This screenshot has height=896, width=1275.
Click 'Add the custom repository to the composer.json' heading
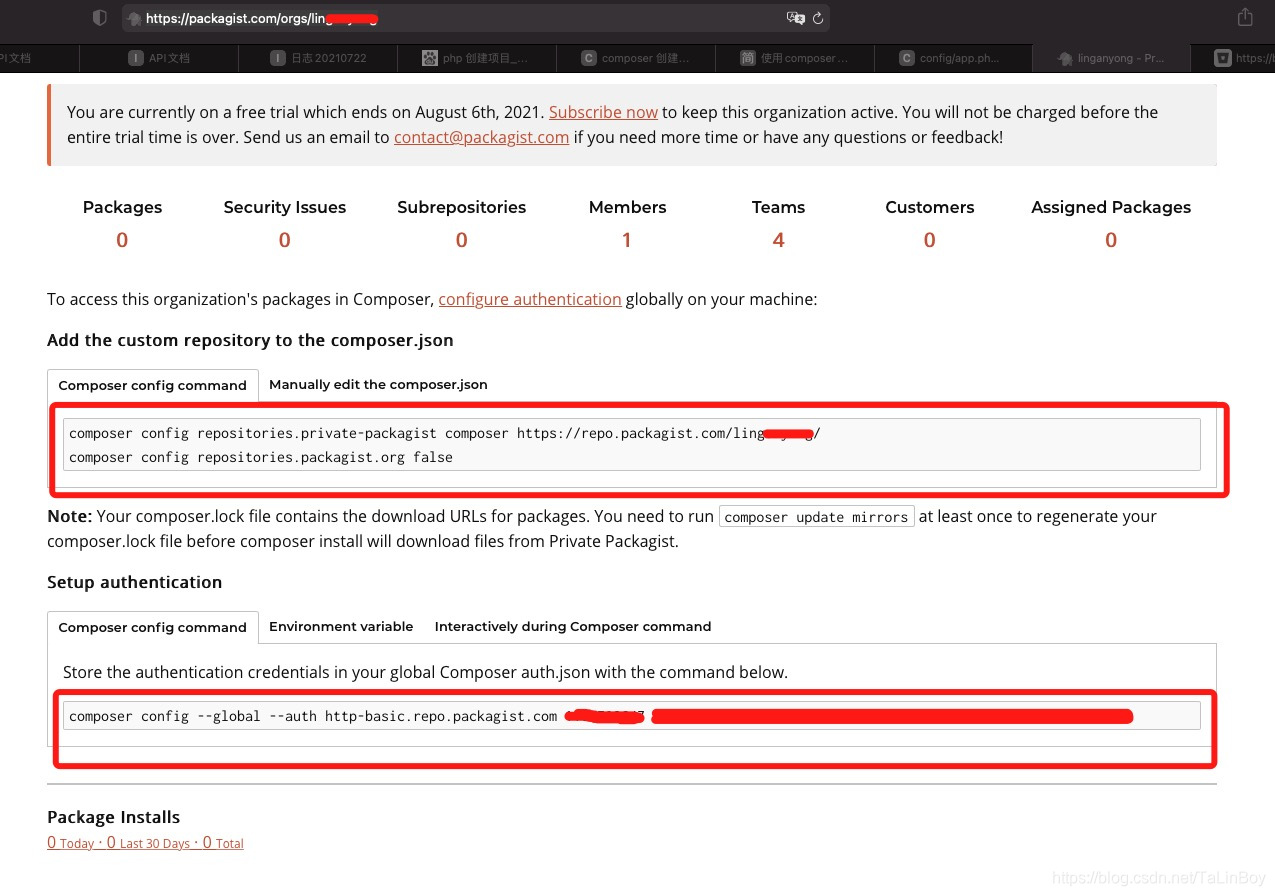250,340
